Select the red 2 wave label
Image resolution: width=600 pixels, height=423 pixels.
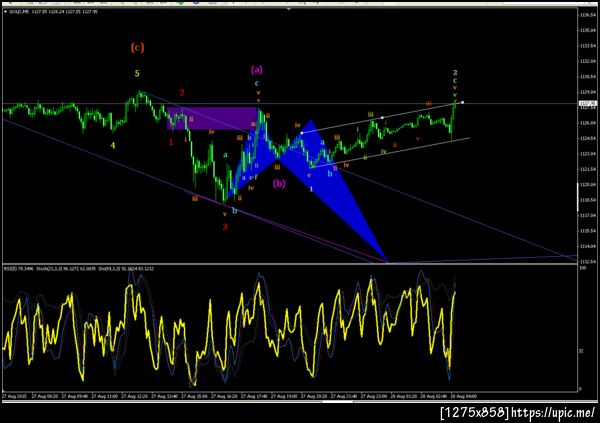click(x=182, y=92)
